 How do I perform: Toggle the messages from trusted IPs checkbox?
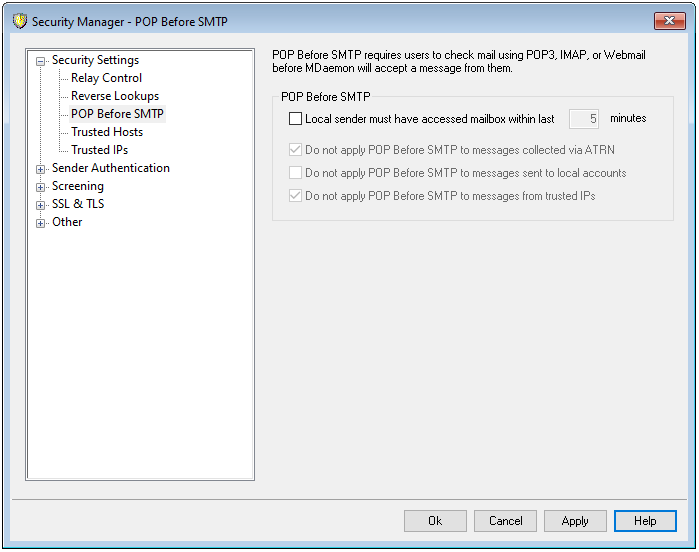point(295,196)
